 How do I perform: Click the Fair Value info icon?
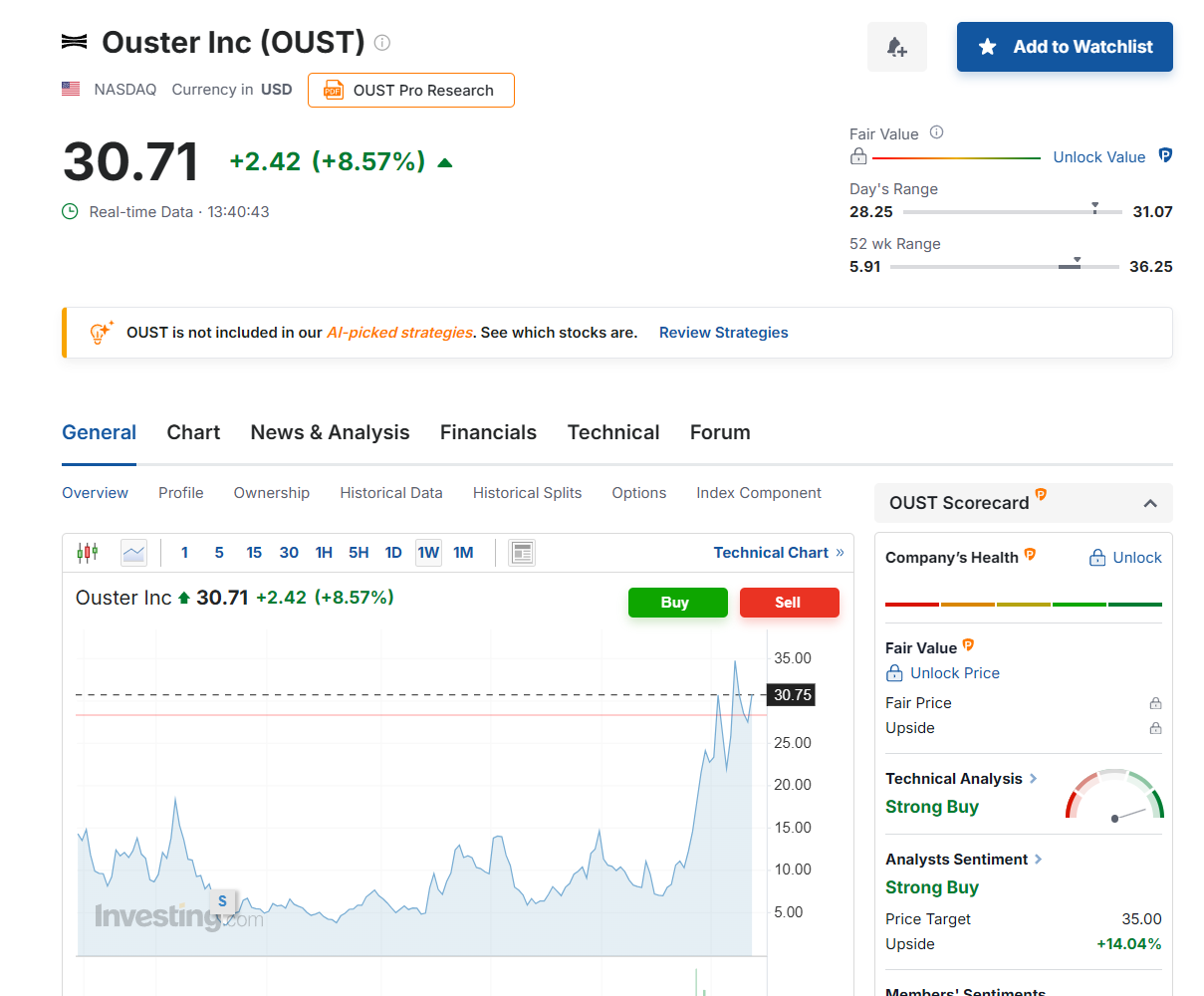(936, 132)
